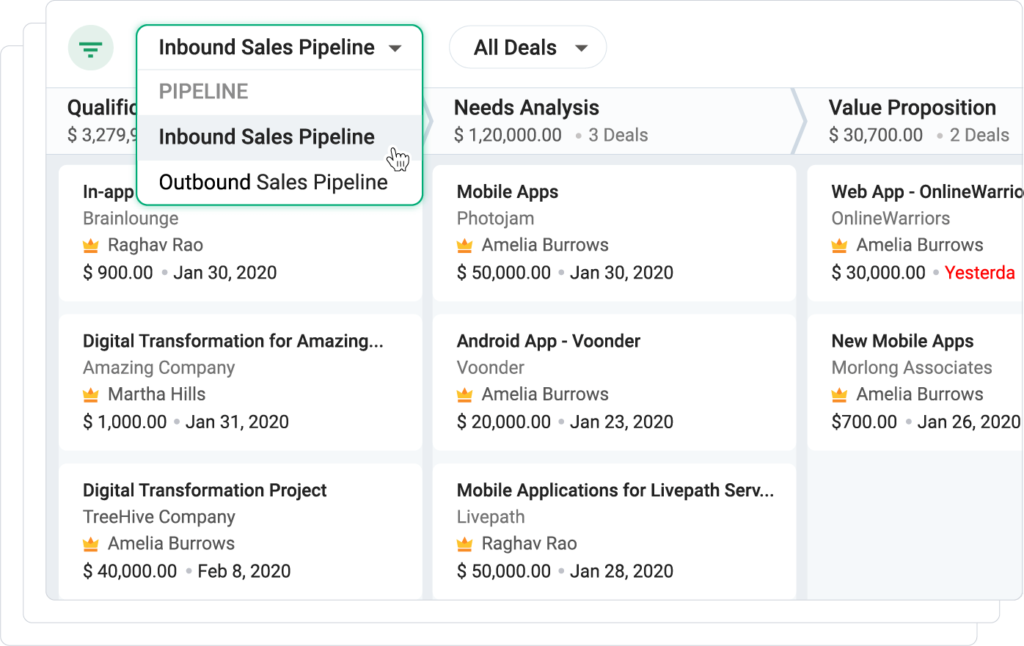Open Digital Transformation for Amazing deal
The image size is (1024, 646).
click(x=233, y=341)
